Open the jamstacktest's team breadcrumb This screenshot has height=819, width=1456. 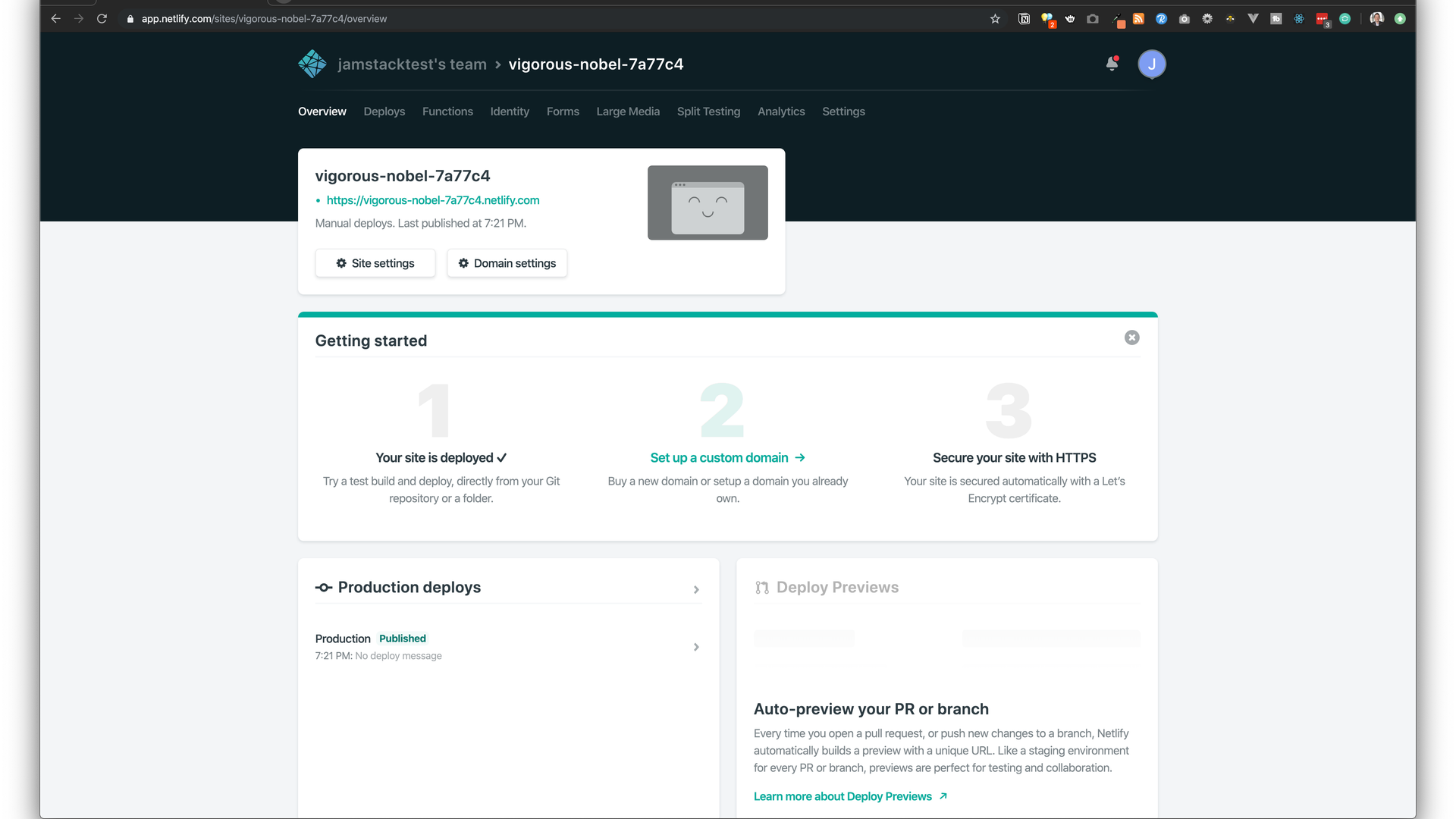[x=412, y=64]
